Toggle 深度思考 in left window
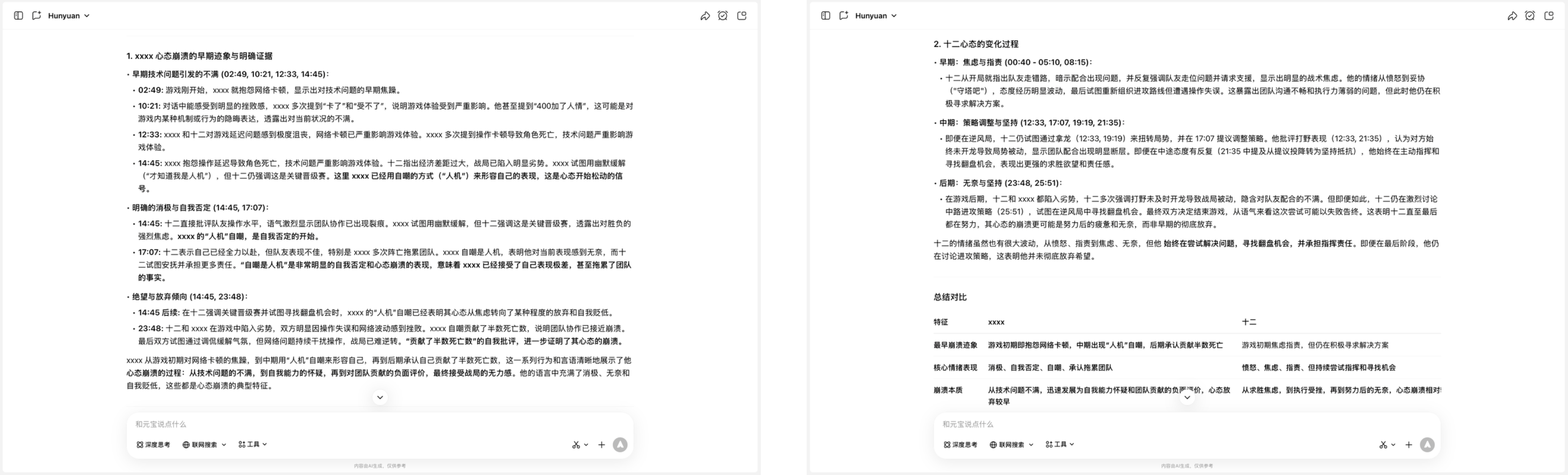 pos(153,445)
